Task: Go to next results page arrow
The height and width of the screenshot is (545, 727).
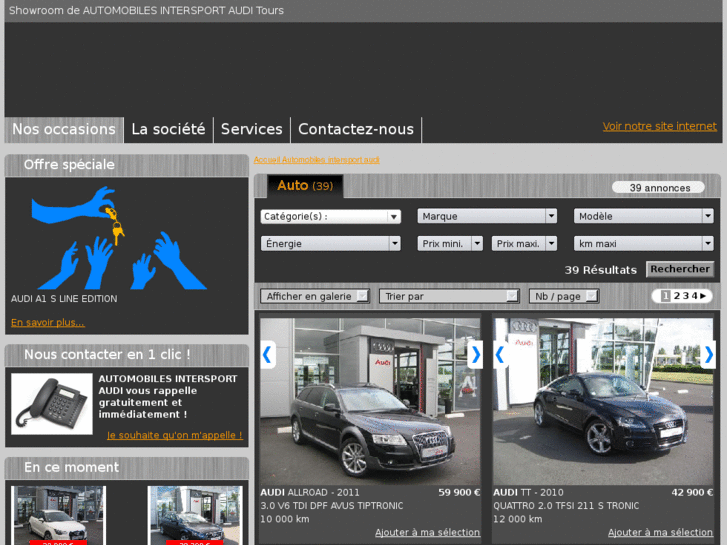Action: point(703,295)
